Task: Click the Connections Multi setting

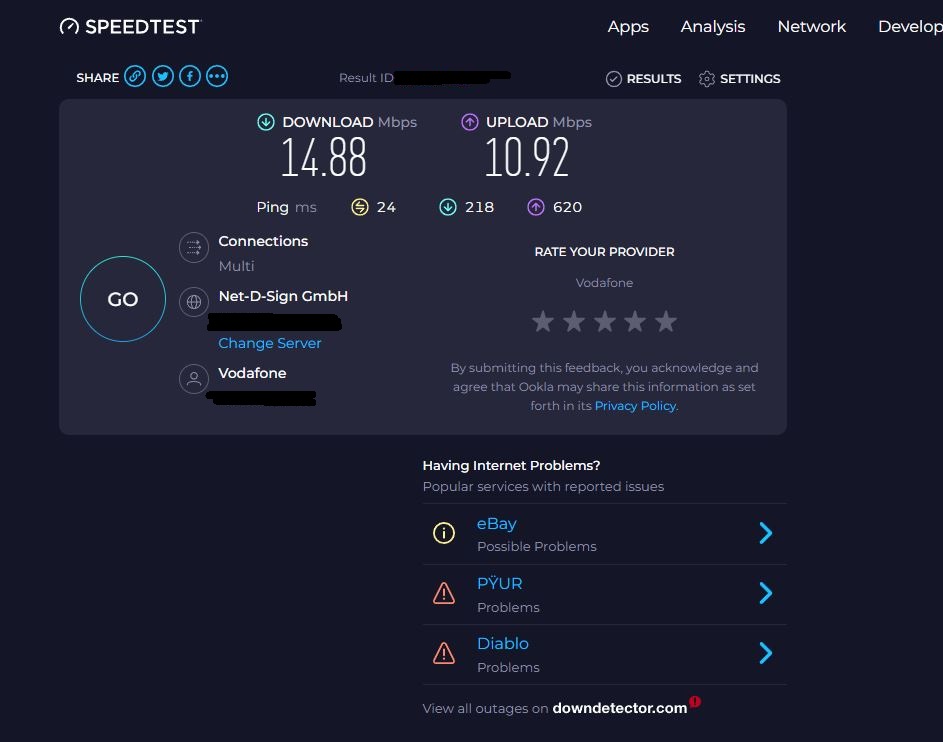Action: click(236, 266)
